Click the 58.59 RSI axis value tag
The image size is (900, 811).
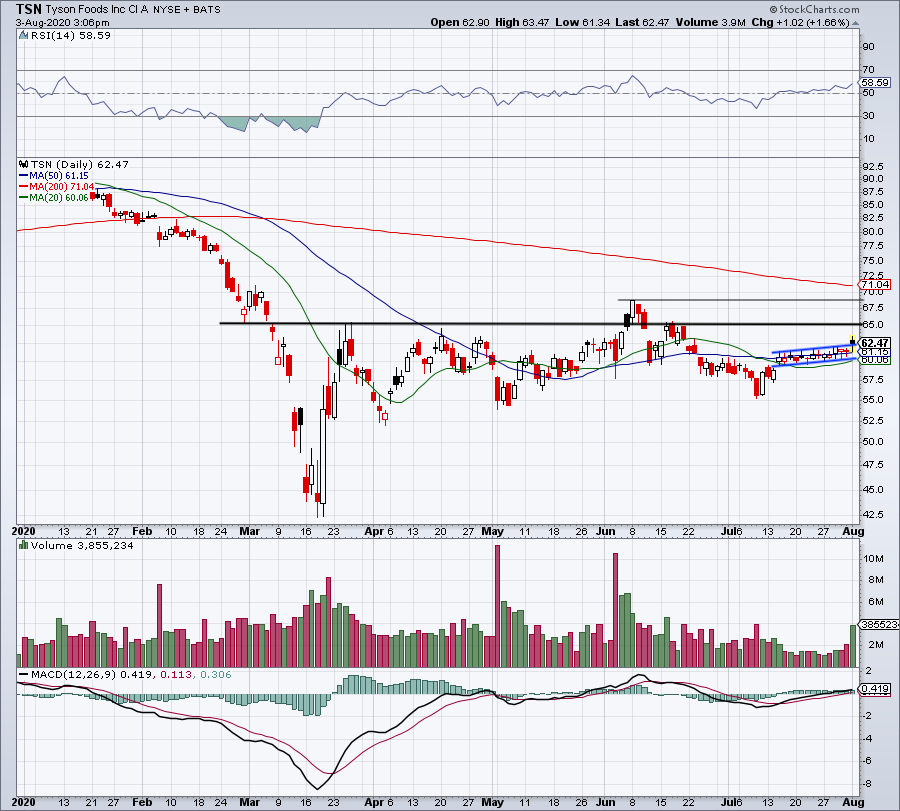pyautogui.click(x=875, y=83)
